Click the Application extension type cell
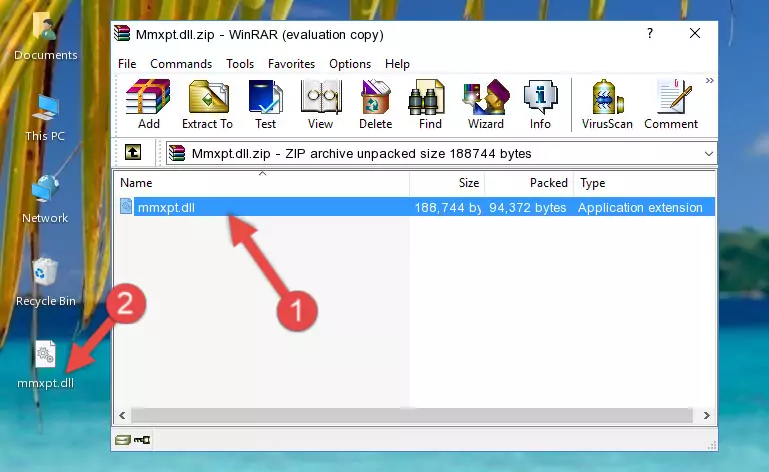 coord(640,208)
